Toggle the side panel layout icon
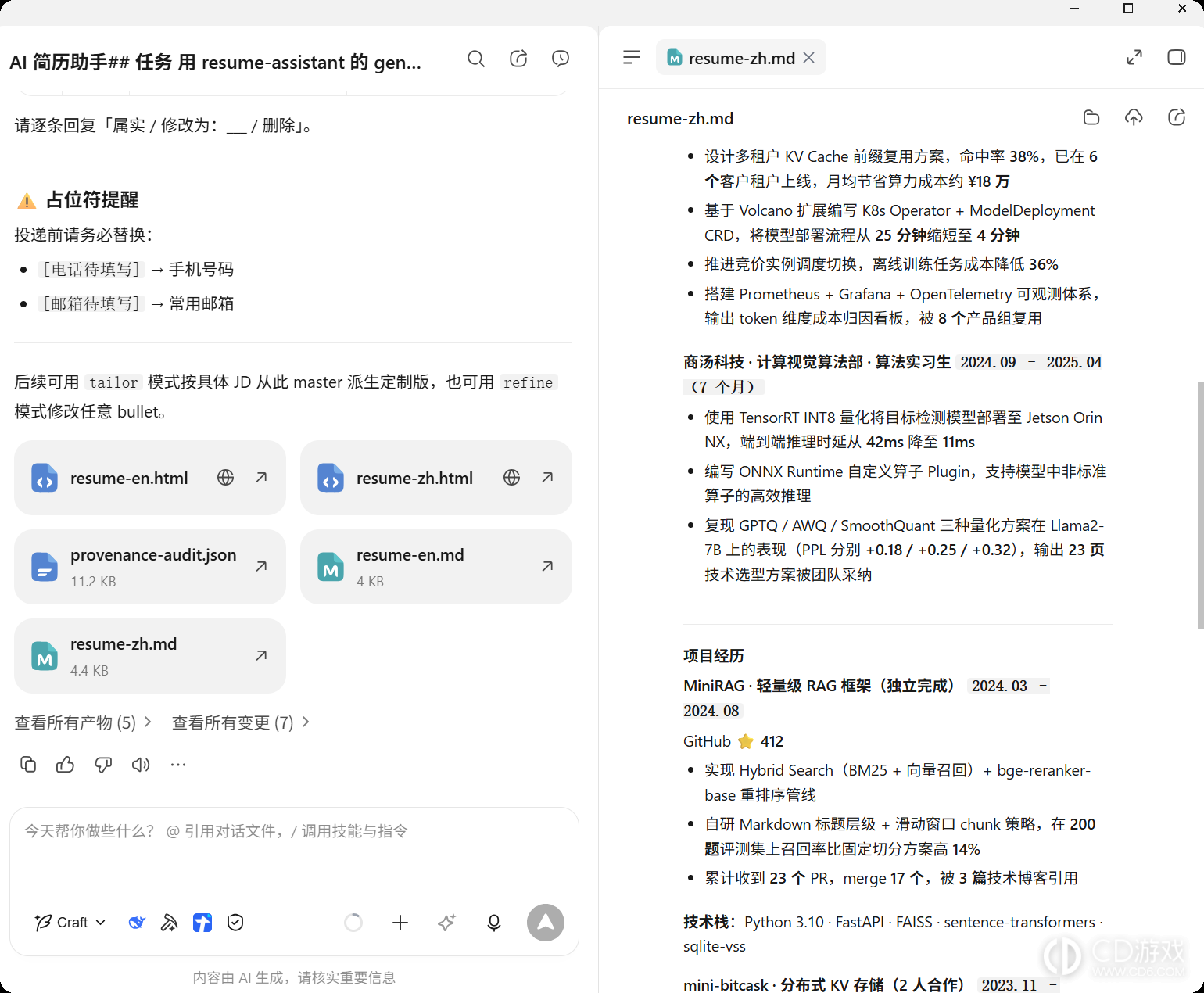This screenshot has height=993, width=1204. pyautogui.click(x=1177, y=58)
